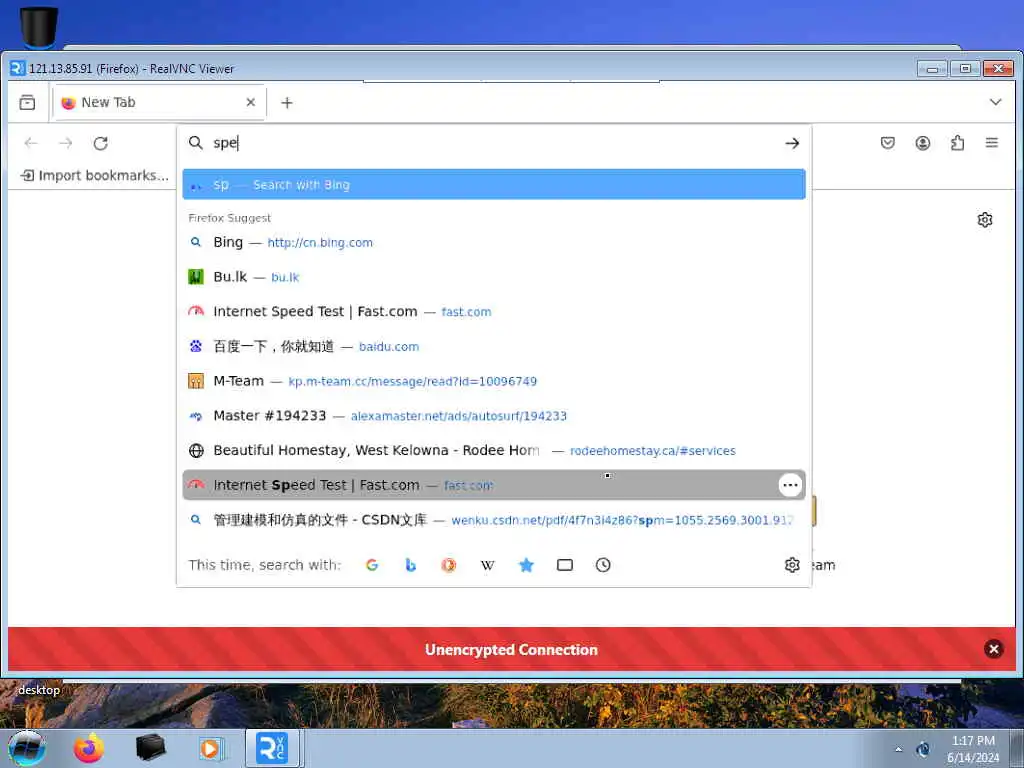Close the New Tab tab

(251, 103)
